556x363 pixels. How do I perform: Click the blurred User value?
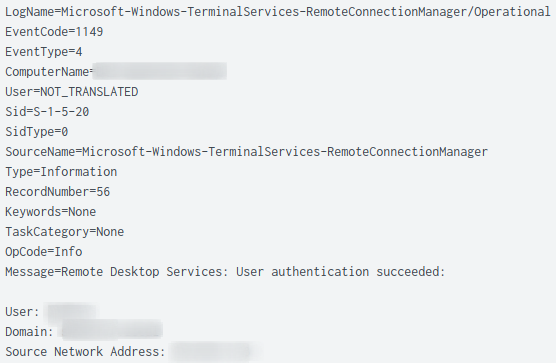[71, 312]
